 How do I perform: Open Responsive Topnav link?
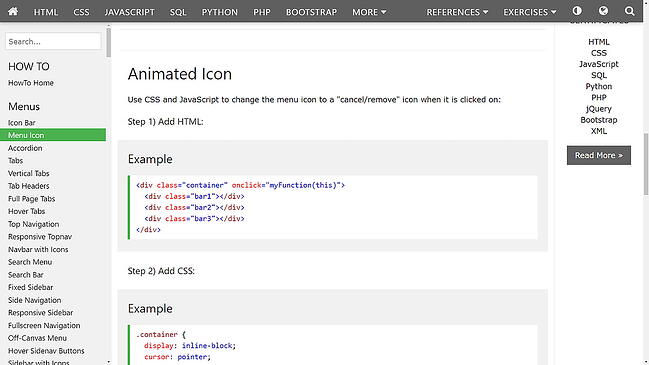[x=40, y=237]
